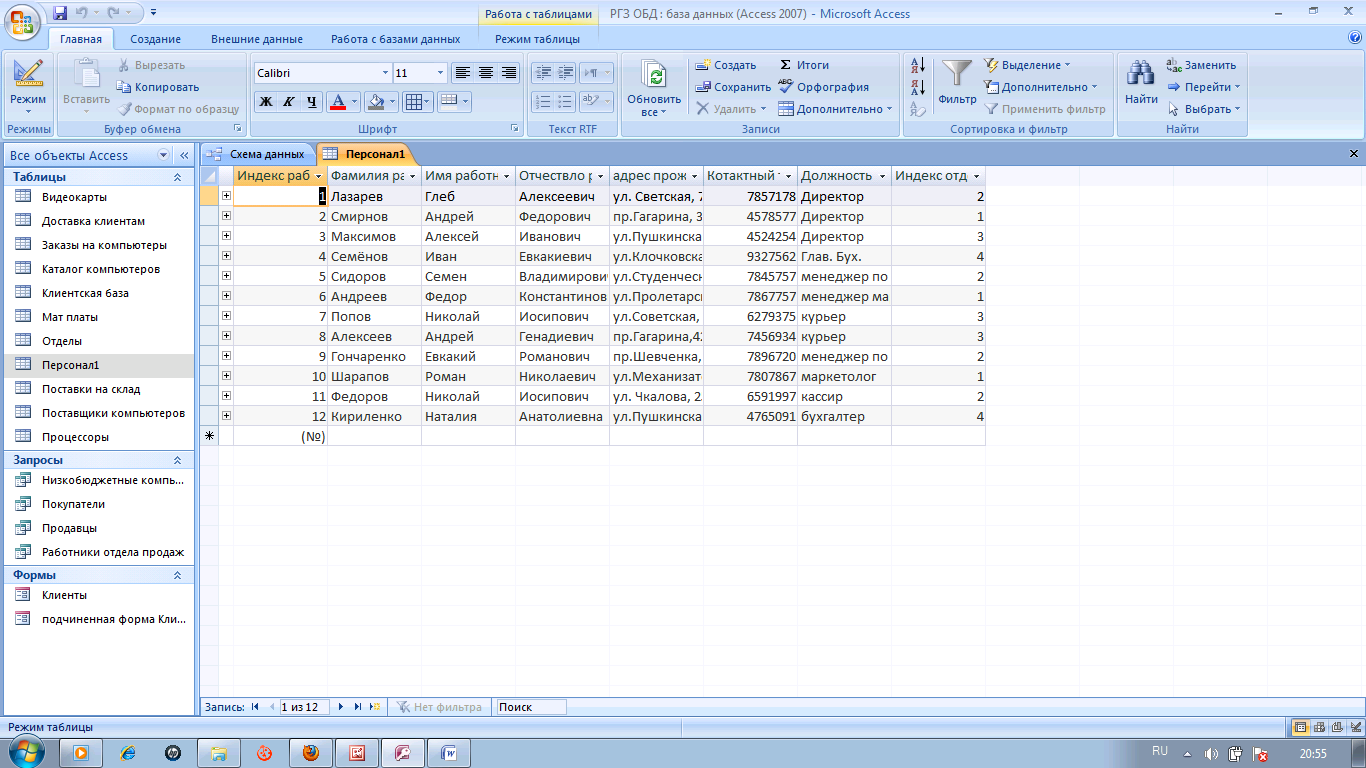This screenshot has height=768, width=1366.
Task: Open fill background color picker
Action: click(392, 101)
